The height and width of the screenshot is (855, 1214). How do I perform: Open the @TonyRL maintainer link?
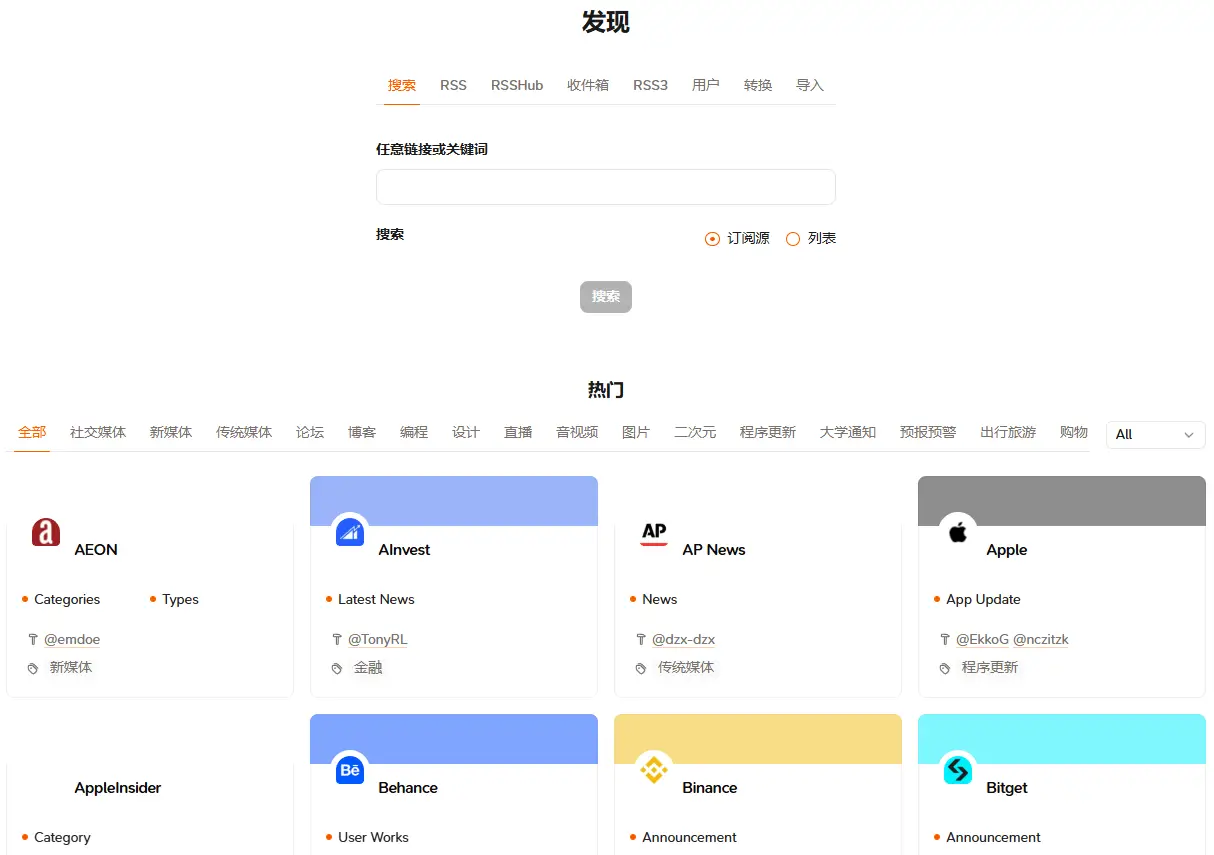(377, 640)
